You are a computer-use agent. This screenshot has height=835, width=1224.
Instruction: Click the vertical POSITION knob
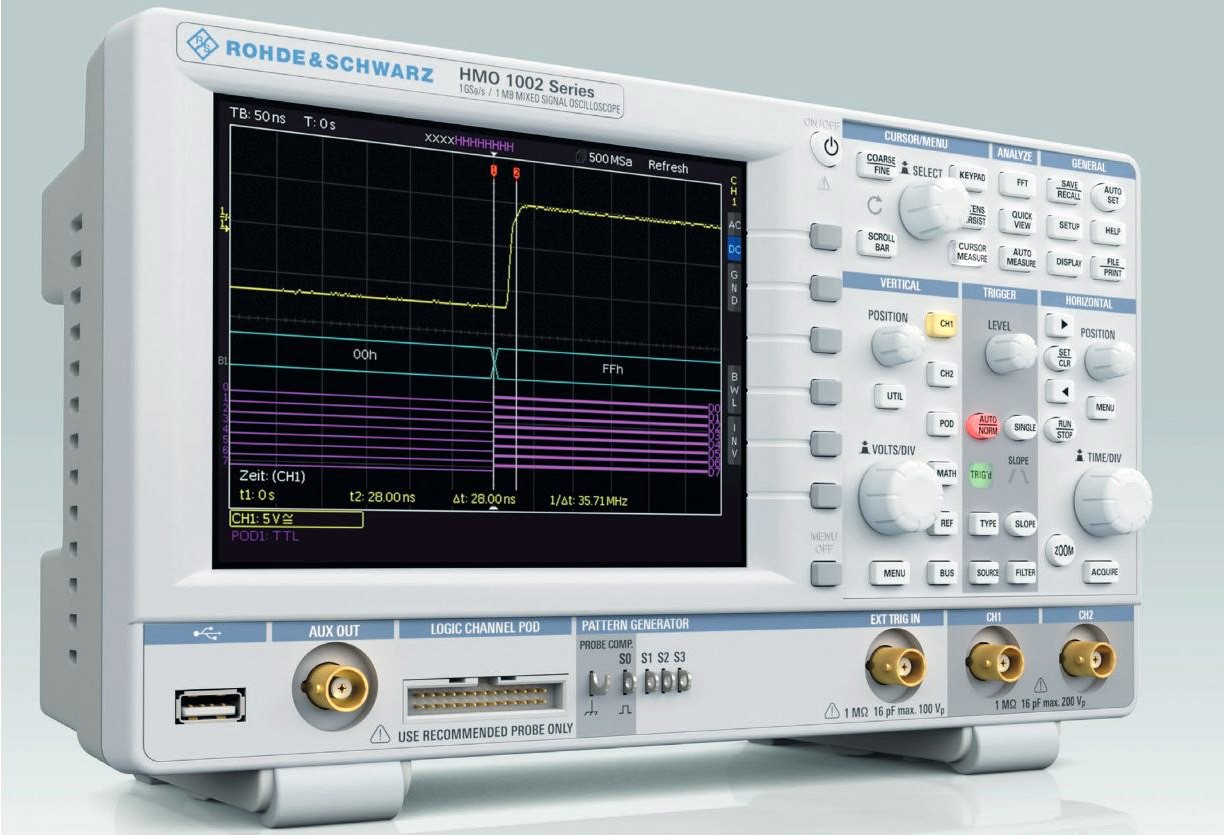pos(896,345)
